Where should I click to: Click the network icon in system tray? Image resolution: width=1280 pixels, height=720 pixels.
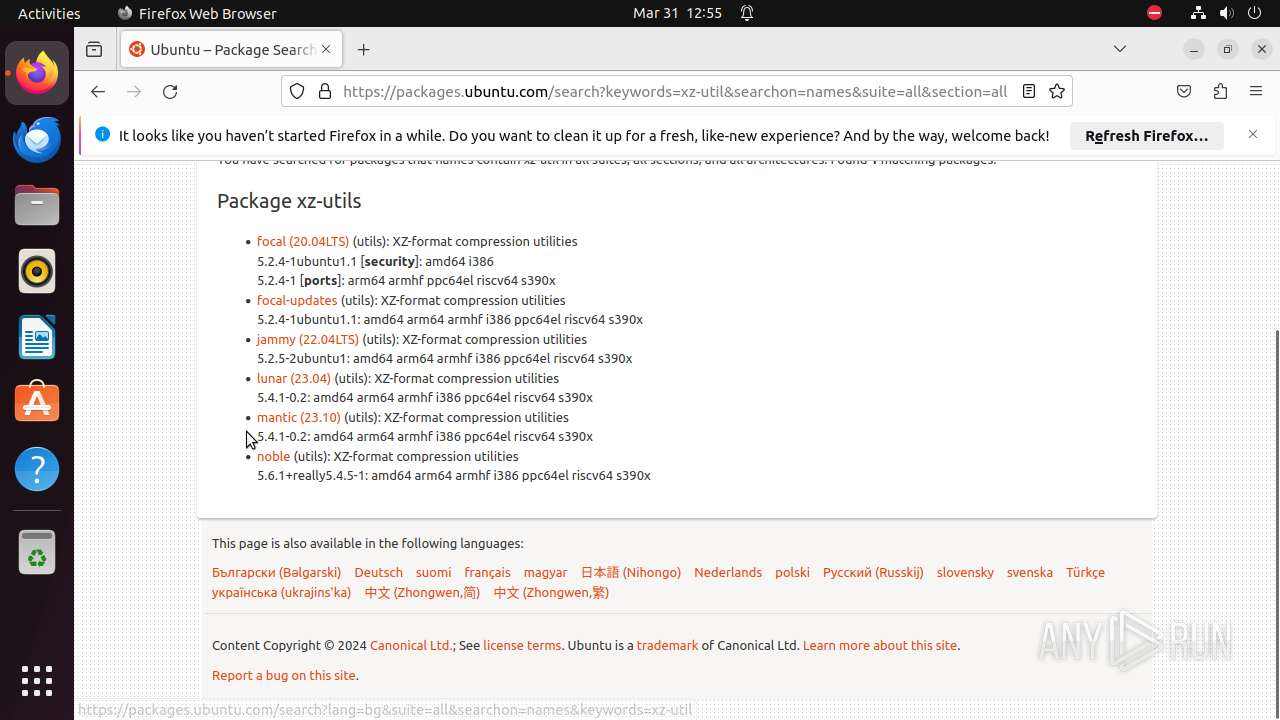pos(1198,13)
